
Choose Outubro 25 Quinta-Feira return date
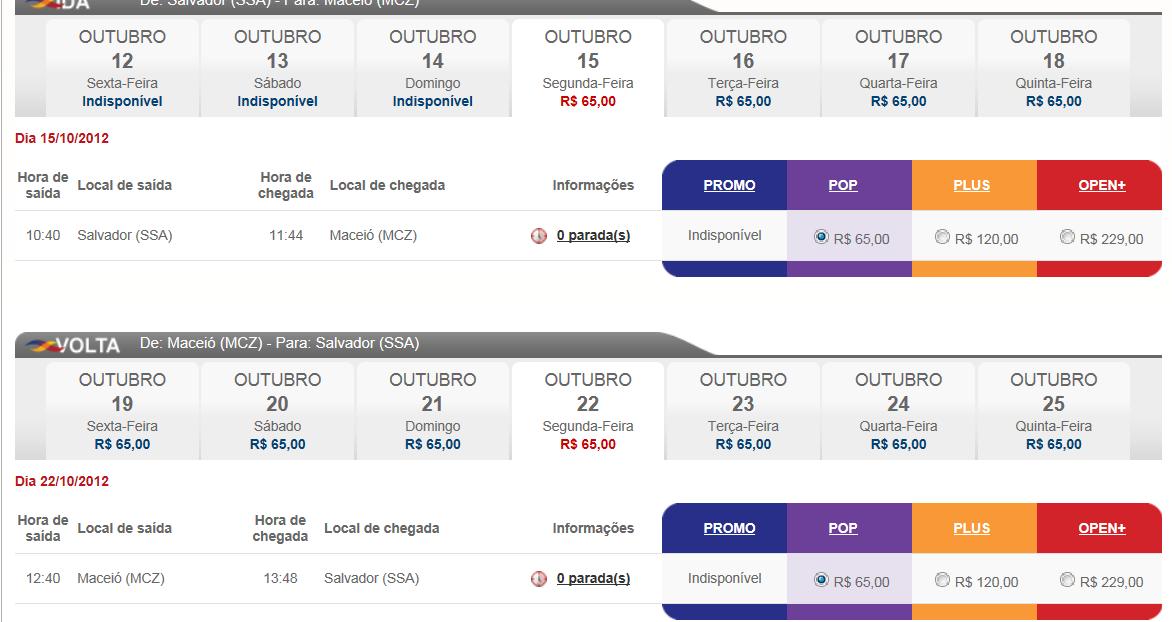[x=1053, y=411]
